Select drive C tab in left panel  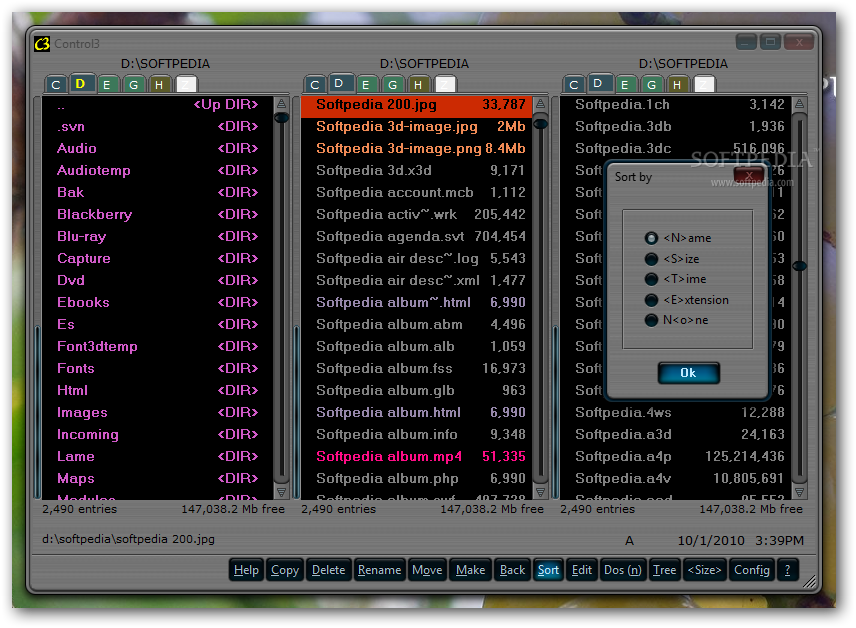tap(56, 85)
